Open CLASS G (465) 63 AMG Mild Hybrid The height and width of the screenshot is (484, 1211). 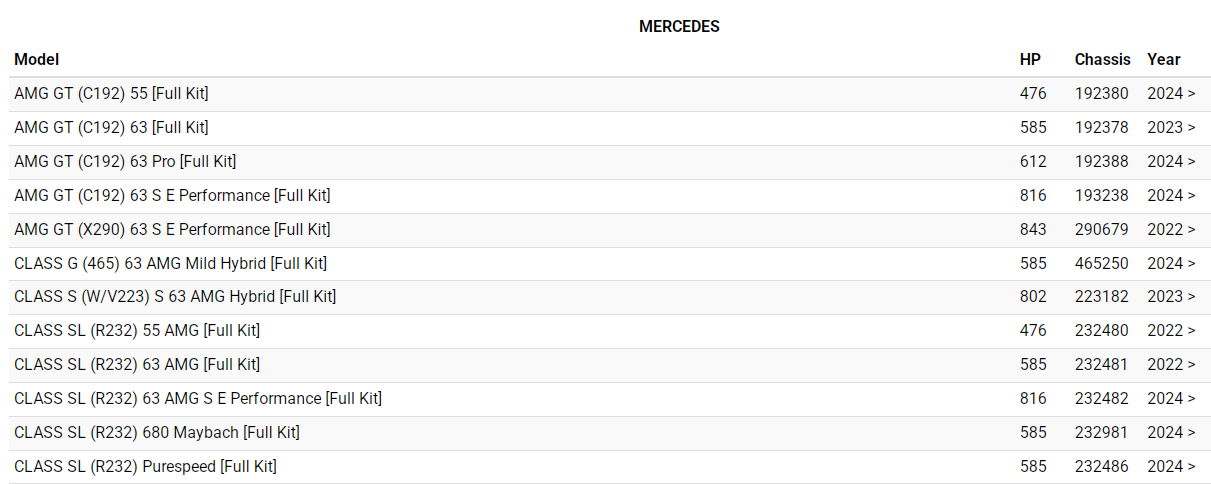pyautogui.click(x=170, y=264)
